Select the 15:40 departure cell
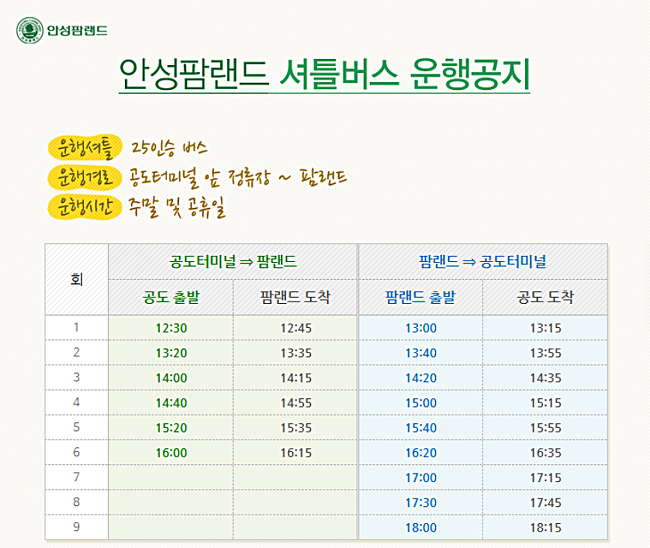Screen dimensions: 650x548 (x=420, y=427)
